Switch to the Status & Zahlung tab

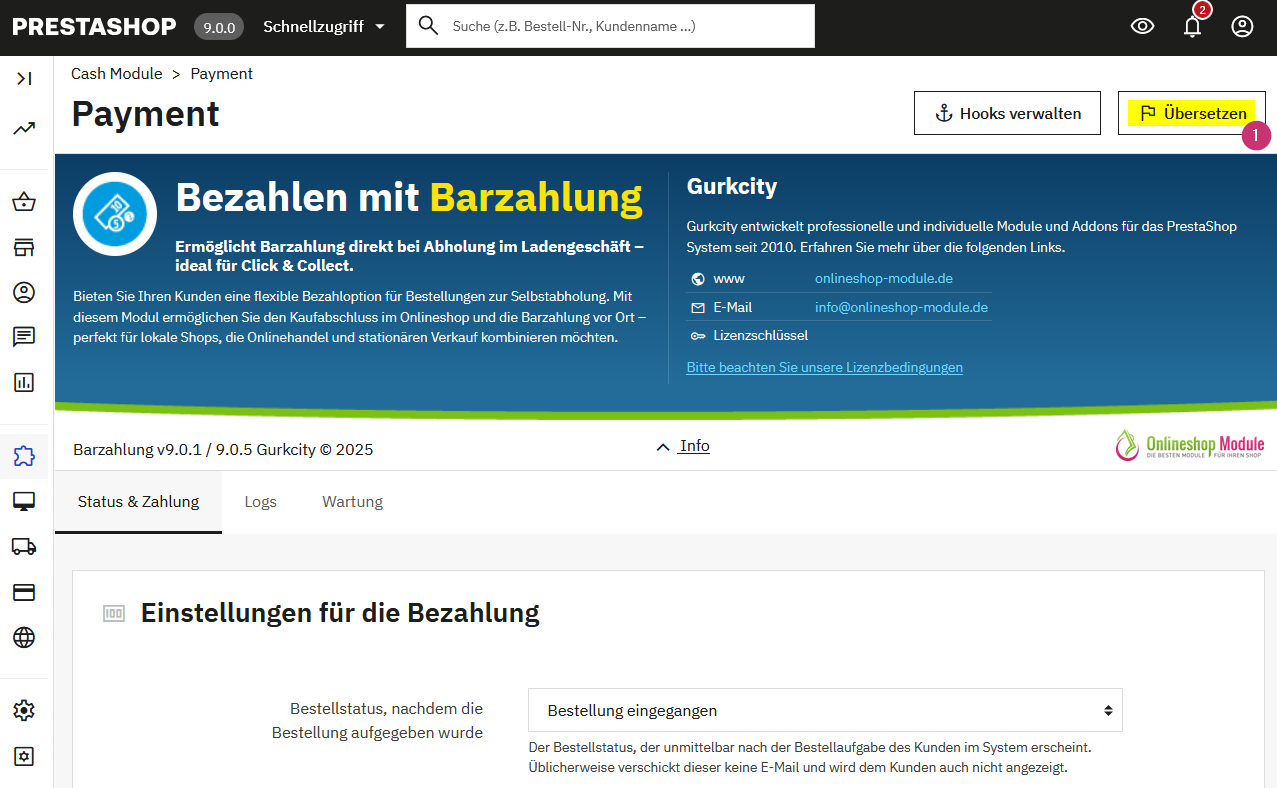click(x=139, y=501)
